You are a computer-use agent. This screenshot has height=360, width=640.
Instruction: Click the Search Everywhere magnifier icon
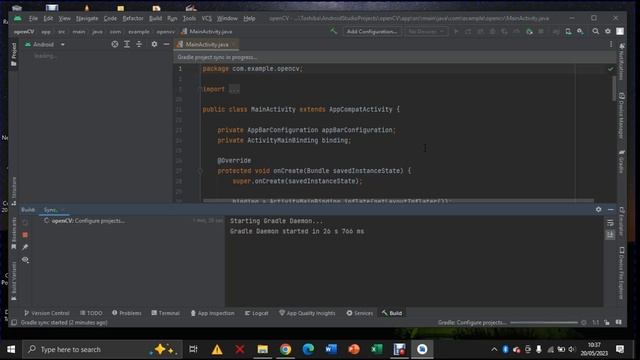coord(596,31)
